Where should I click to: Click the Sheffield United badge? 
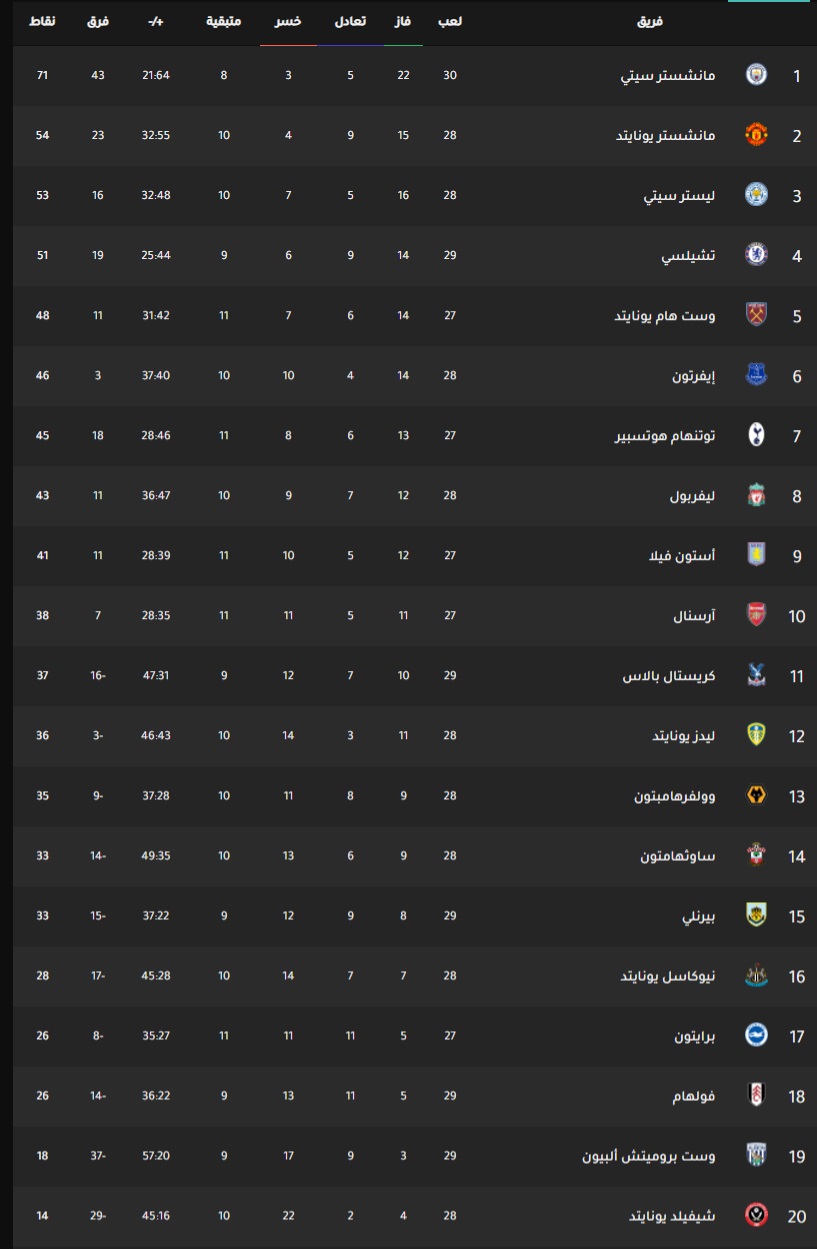point(757,1215)
